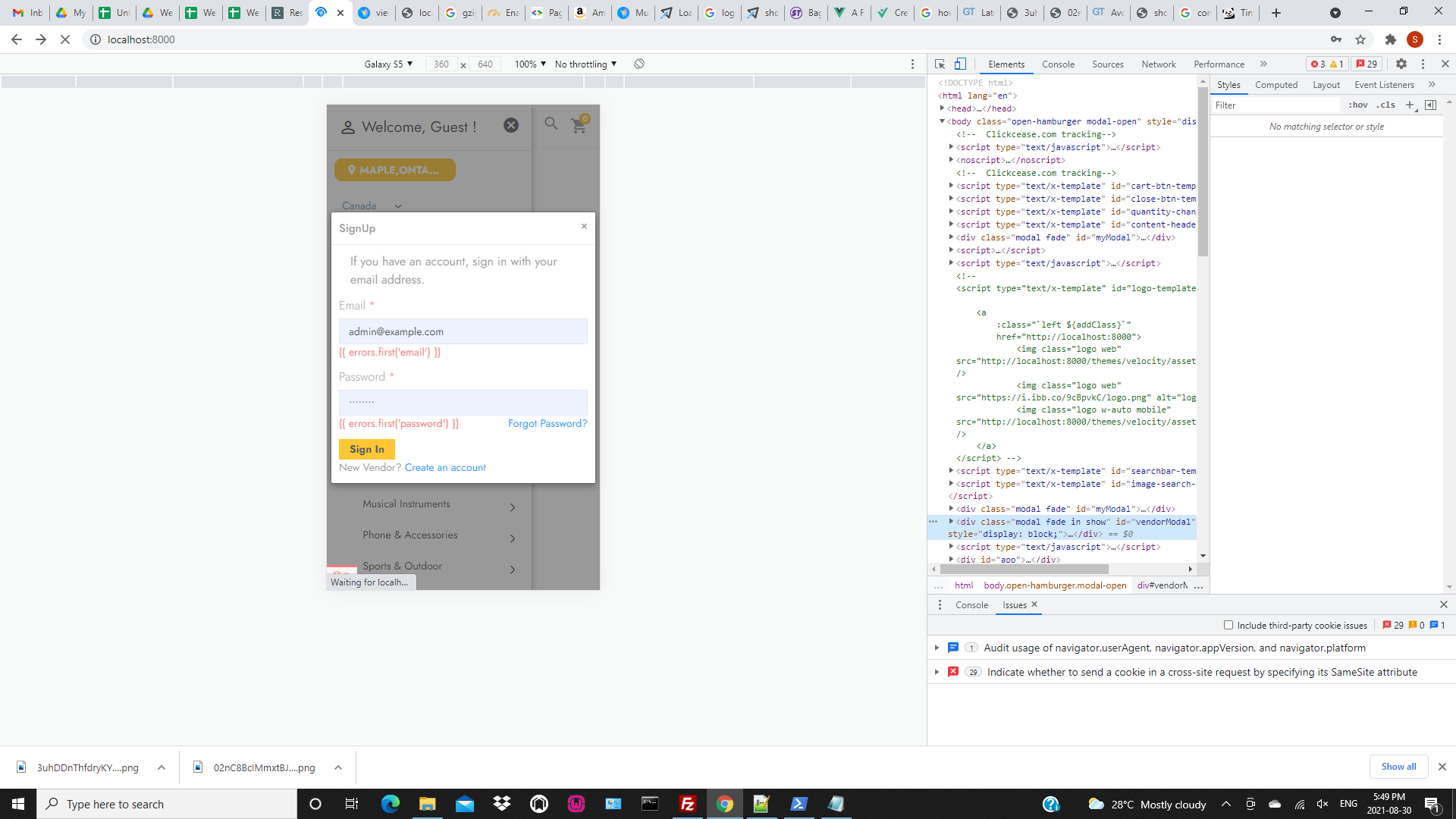Expand the head element node
The width and height of the screenshot is (1456, 819).
click(x=943, y=108)
